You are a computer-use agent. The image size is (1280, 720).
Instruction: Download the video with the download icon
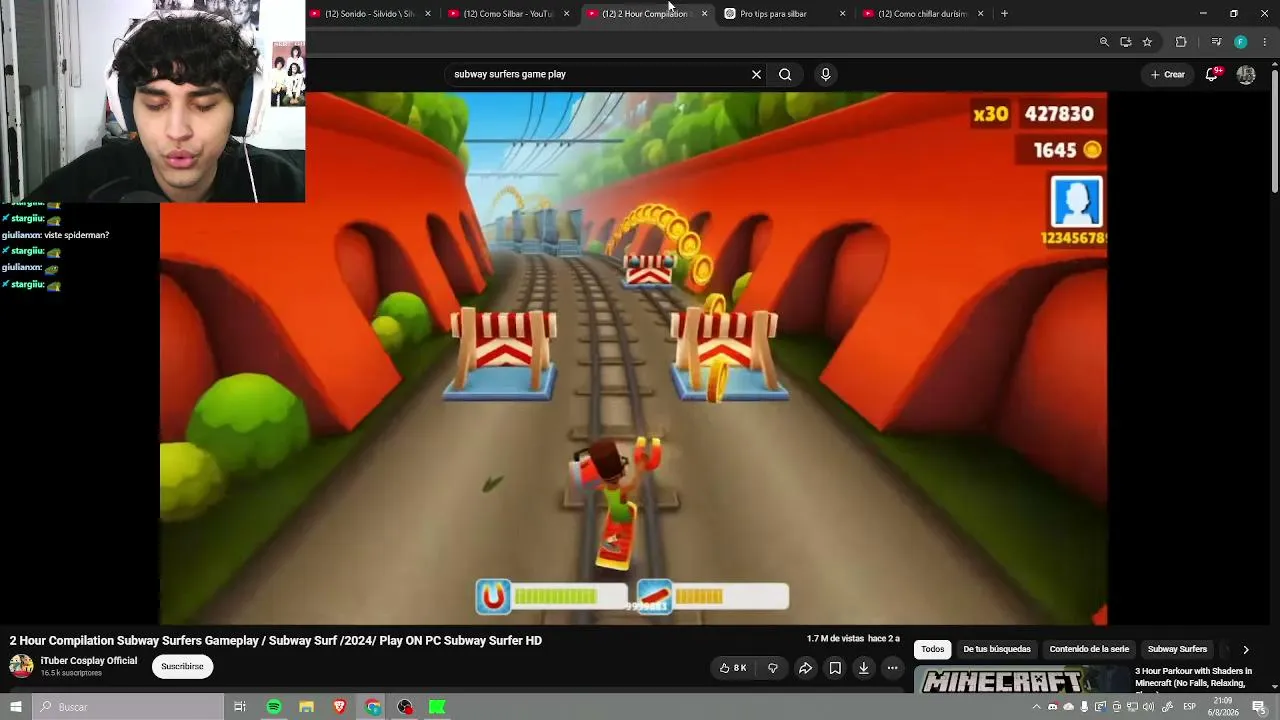(x=863, y=668)
